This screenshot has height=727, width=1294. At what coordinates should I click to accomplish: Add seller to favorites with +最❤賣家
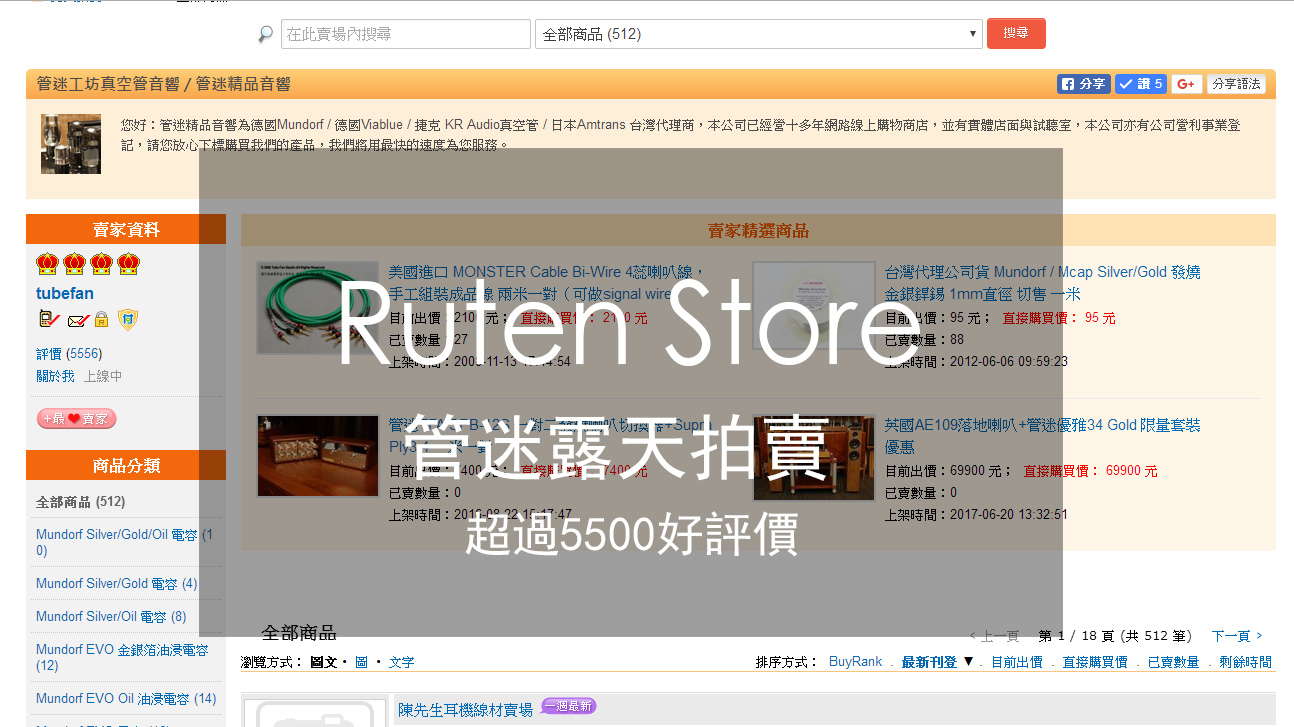(76, 419)
